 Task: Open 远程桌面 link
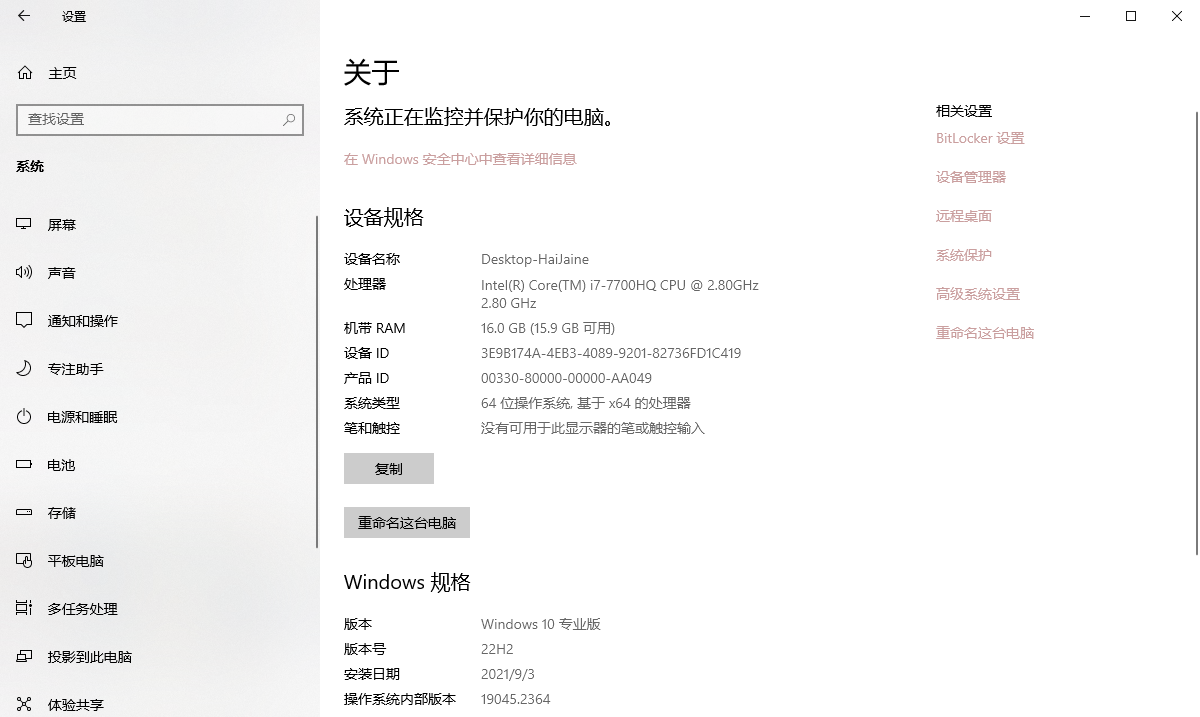coord(964,216)
